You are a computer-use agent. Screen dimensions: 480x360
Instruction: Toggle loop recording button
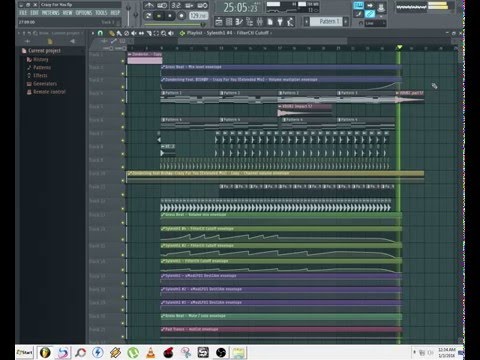pyautogui.click(x=202, y=5)
